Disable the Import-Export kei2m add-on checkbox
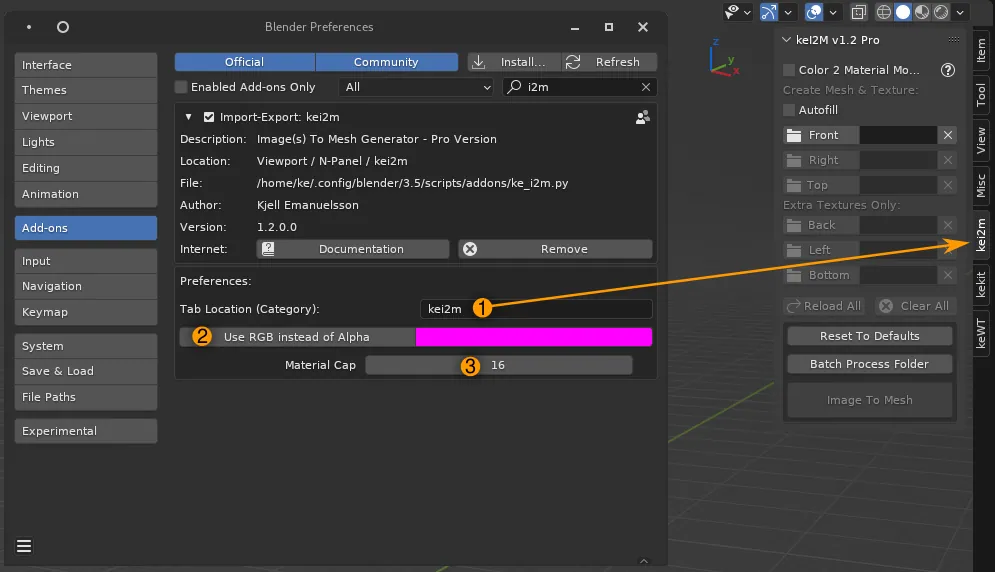The width and height of the screenshot is (995, 572). pos(209,117)
